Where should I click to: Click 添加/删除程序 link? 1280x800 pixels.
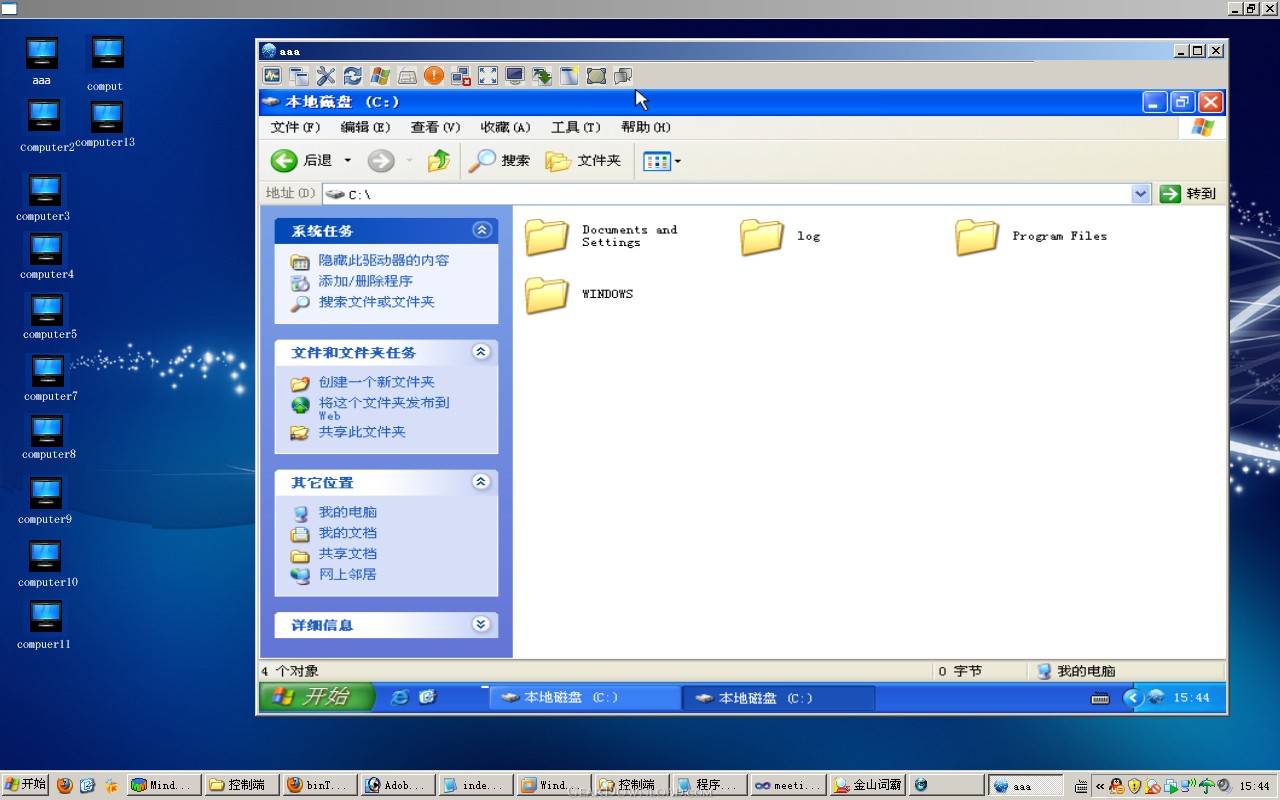365,281
